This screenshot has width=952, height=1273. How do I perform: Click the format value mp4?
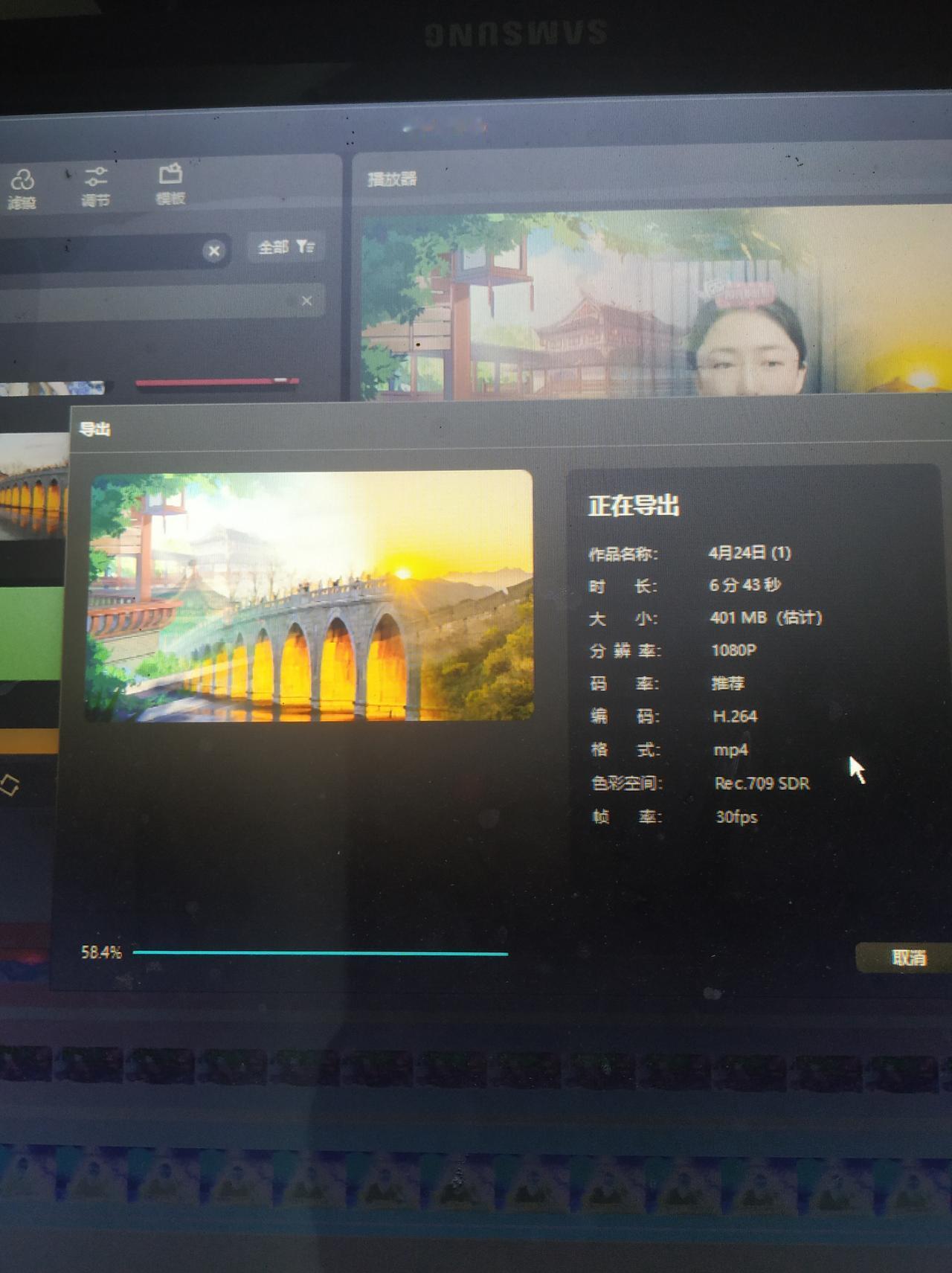point(731,750)
